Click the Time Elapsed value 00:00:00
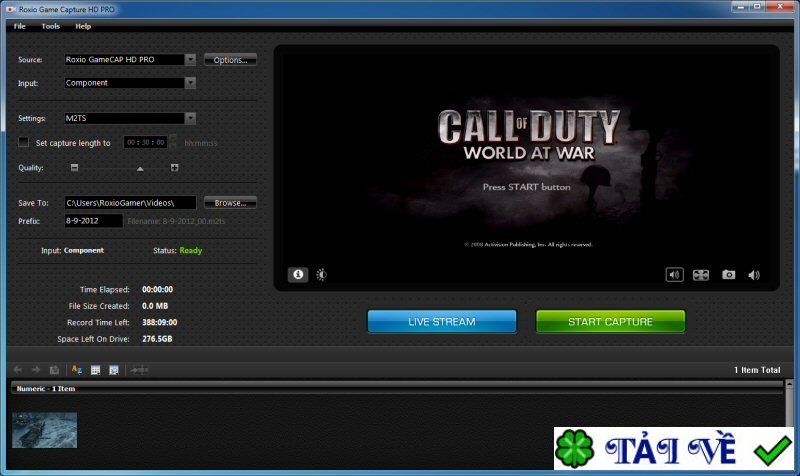The image size is (800, 476). coord(157,289)
